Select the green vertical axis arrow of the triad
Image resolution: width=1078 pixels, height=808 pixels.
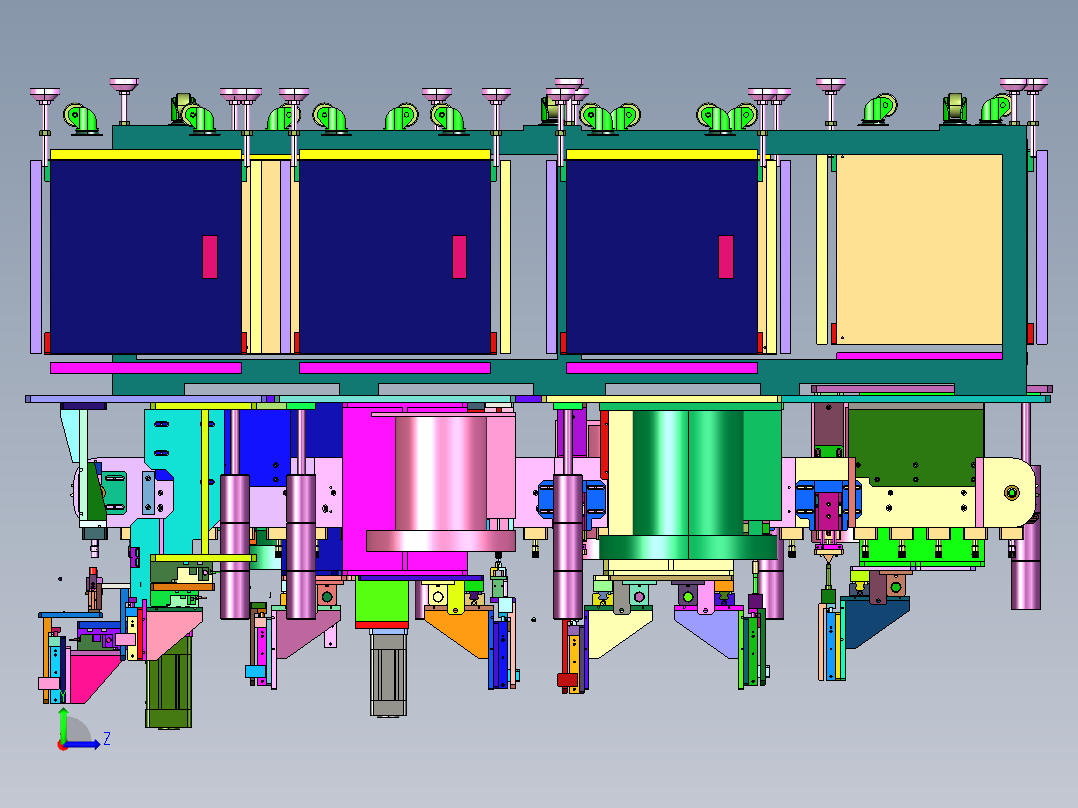tap(63, 725)
